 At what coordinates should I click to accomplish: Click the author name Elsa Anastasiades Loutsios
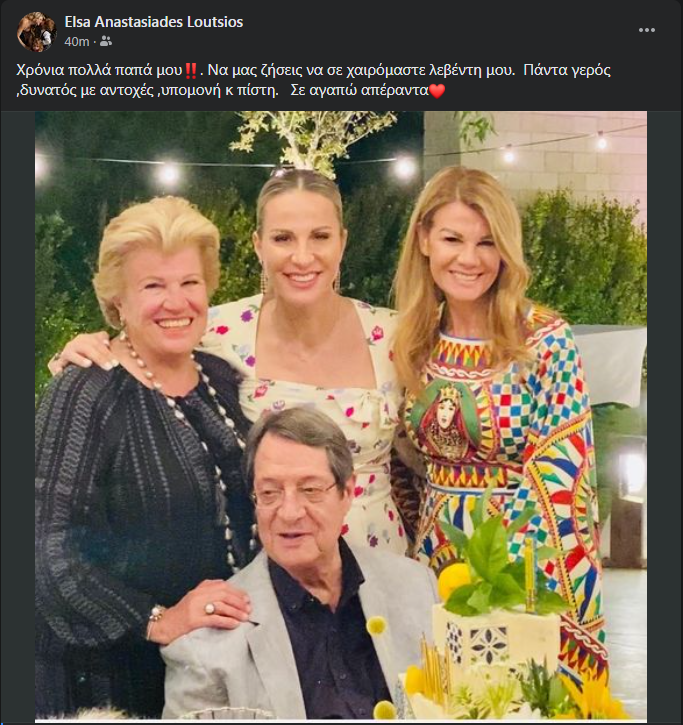(153, 22)
